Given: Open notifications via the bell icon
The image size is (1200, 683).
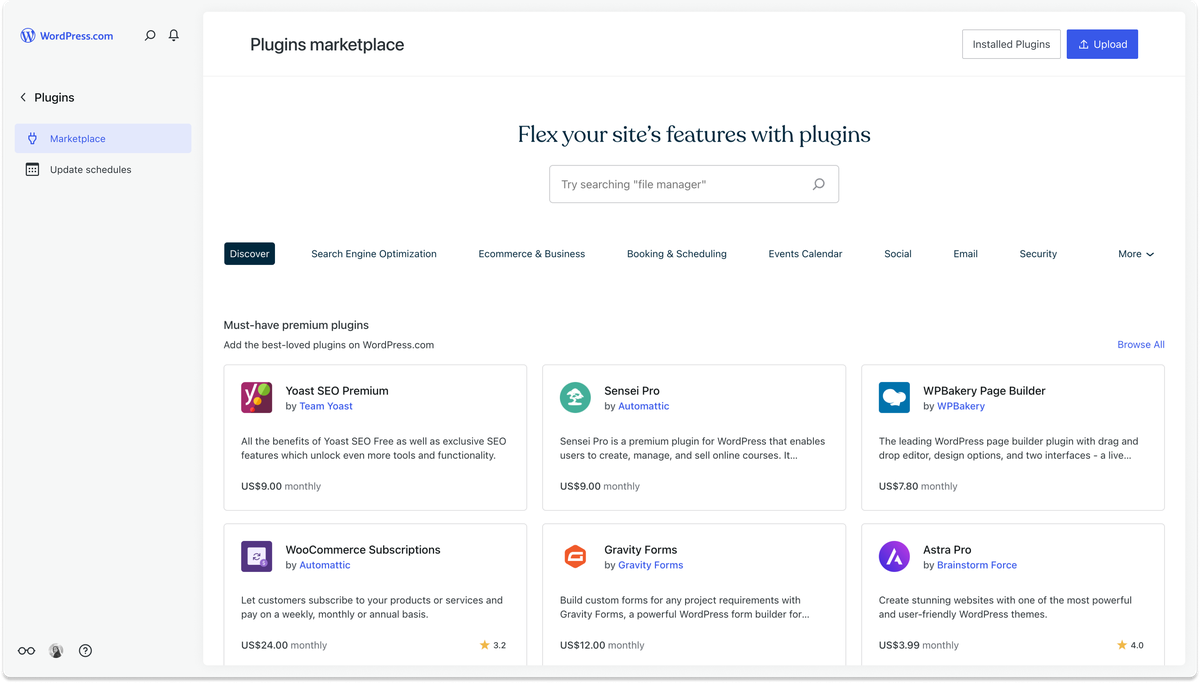Looking at the screenshot, I should point(173,35).
